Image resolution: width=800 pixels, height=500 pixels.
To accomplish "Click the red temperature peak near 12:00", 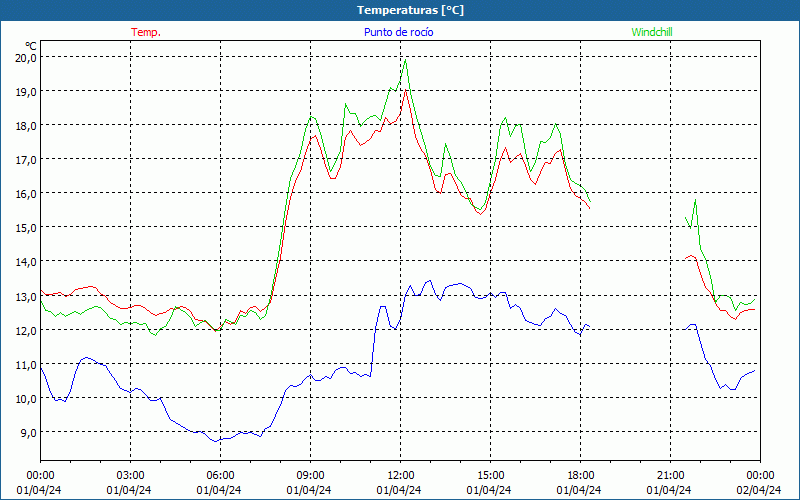I will [x=406, y=90].
